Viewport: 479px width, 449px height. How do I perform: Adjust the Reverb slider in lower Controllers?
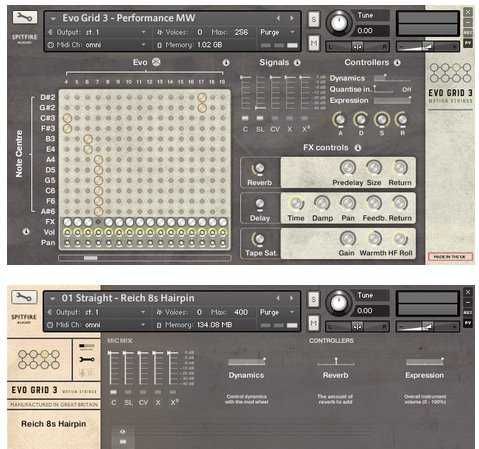click(x=336, y=362)
